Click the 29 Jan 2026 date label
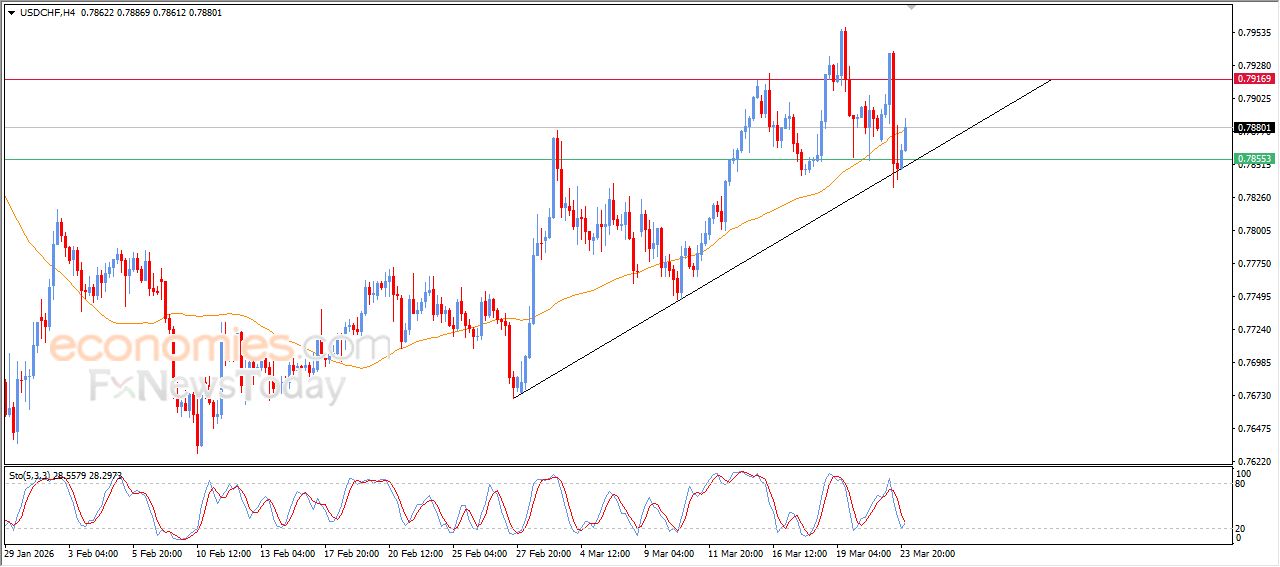 [x=31, y=553]
